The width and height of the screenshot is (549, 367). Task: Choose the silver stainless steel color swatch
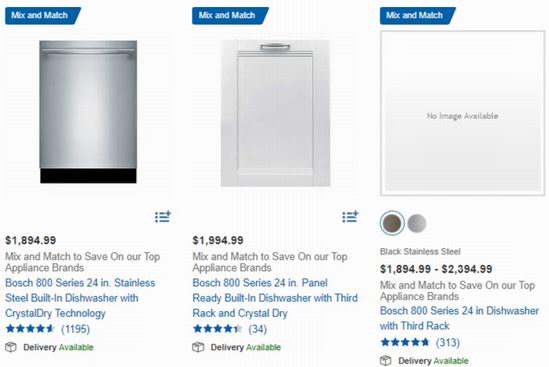pyautogui.click(x=417, y=223)
